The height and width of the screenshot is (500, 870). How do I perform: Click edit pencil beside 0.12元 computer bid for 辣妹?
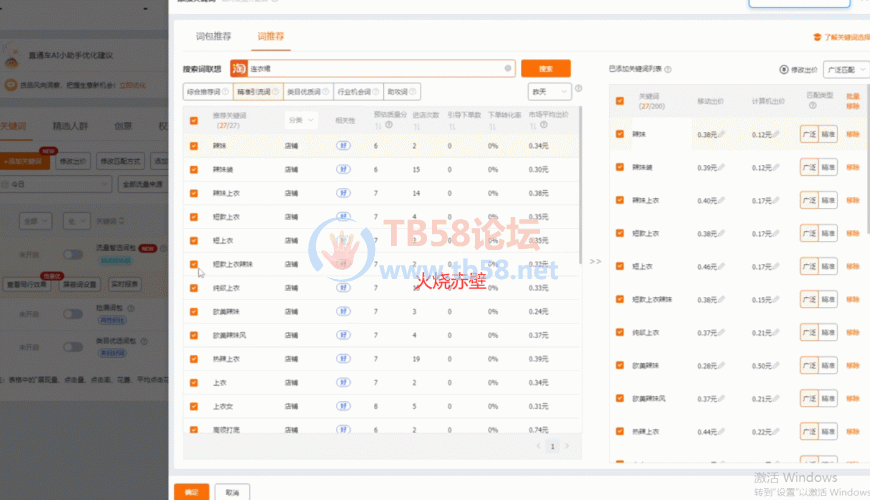775,134
